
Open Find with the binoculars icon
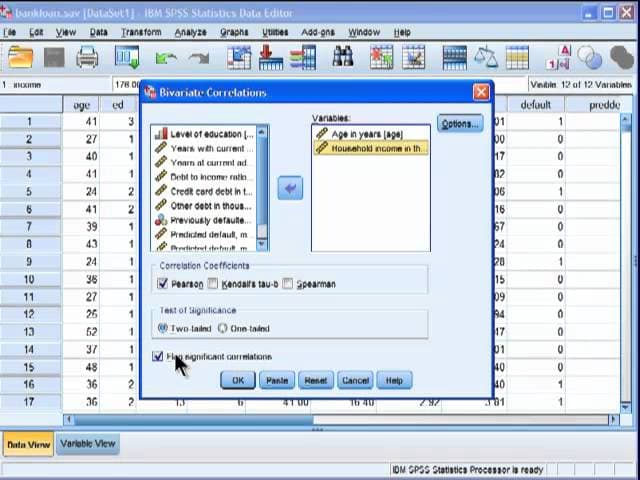pos(343,56)
